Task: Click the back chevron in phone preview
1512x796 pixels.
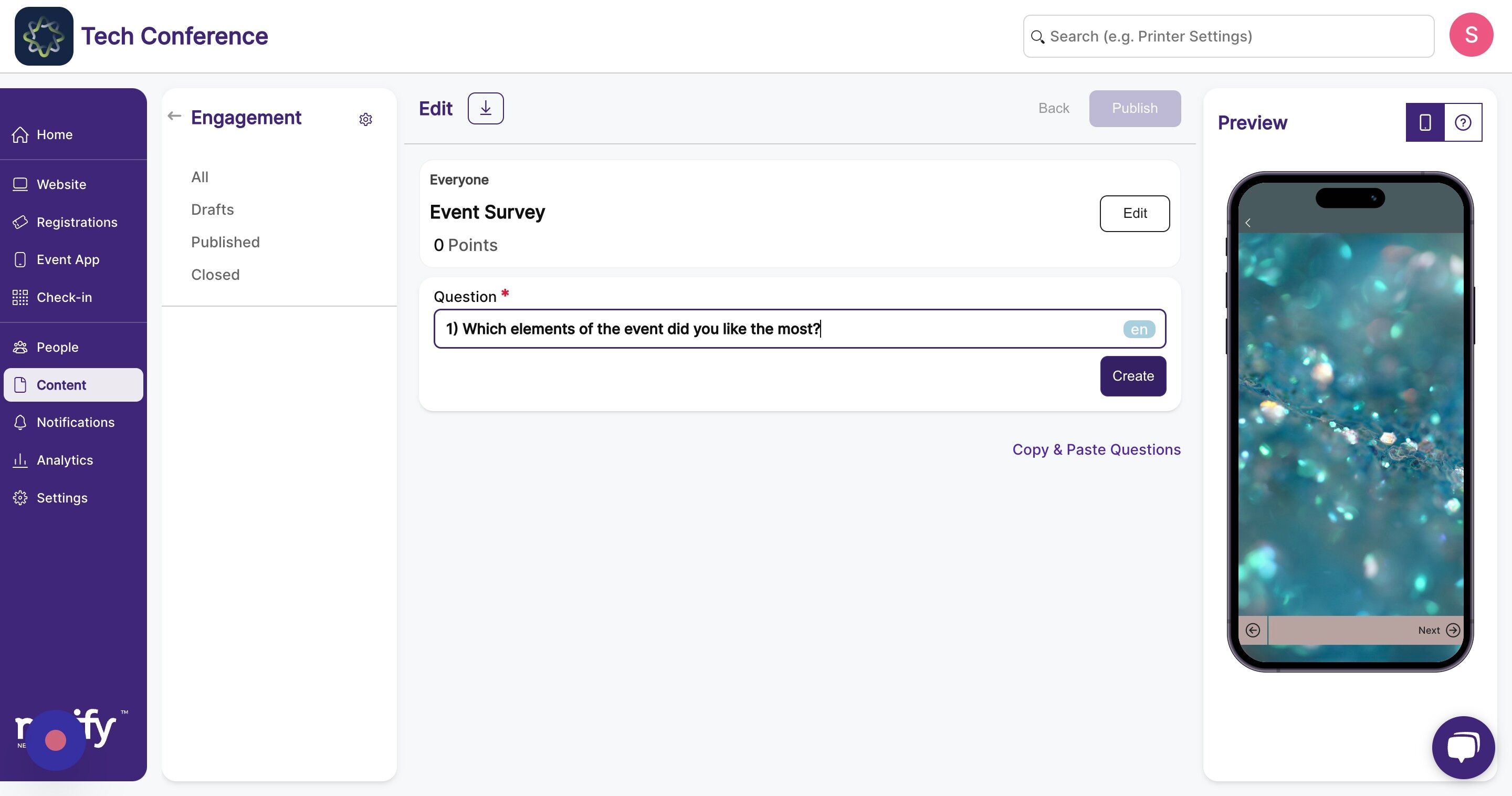Action: click(x=1248, y=223)
